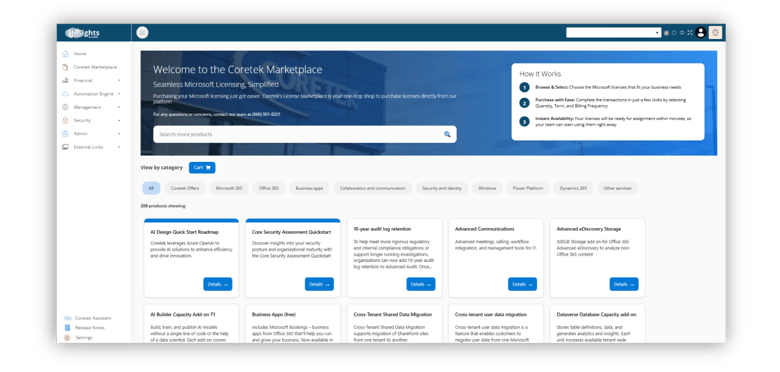
Task: Open the header tenant dropdown
Action: click(x=613, y=33)
